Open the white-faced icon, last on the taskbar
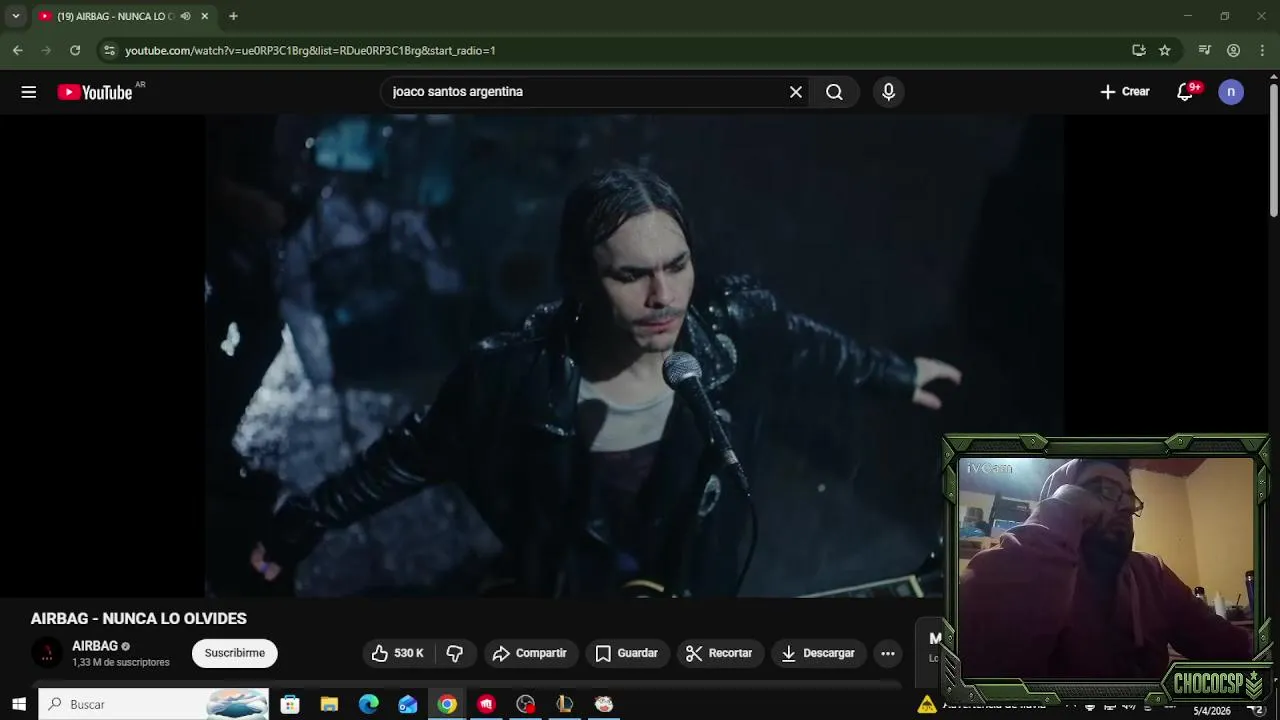The height and width of the screenshot is (720, 1280). [604, 704]
